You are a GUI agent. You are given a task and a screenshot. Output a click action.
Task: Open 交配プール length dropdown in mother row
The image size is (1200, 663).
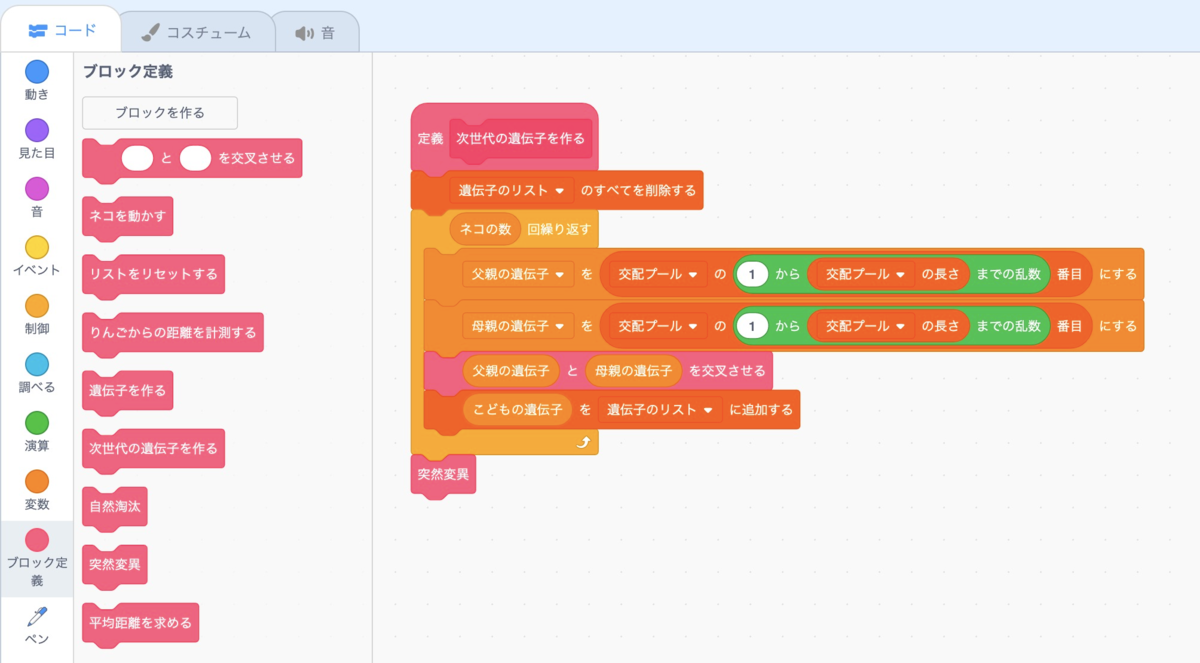click(865, 326)
